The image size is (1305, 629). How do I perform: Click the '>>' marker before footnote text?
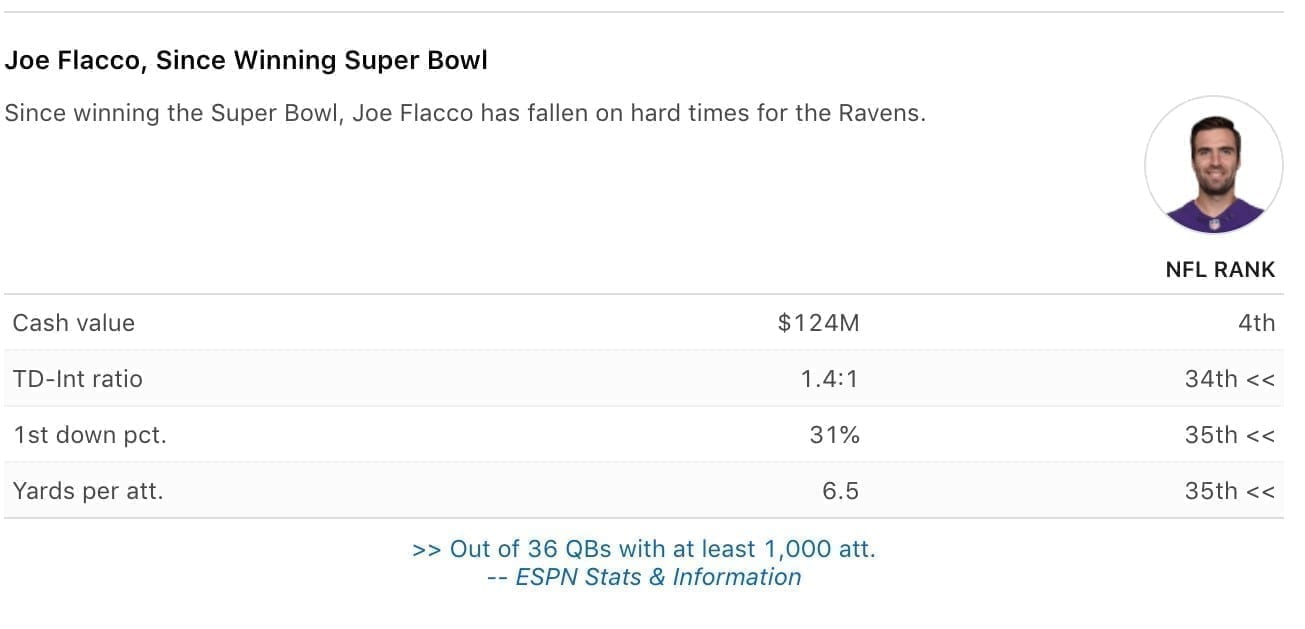pos(427,550)
